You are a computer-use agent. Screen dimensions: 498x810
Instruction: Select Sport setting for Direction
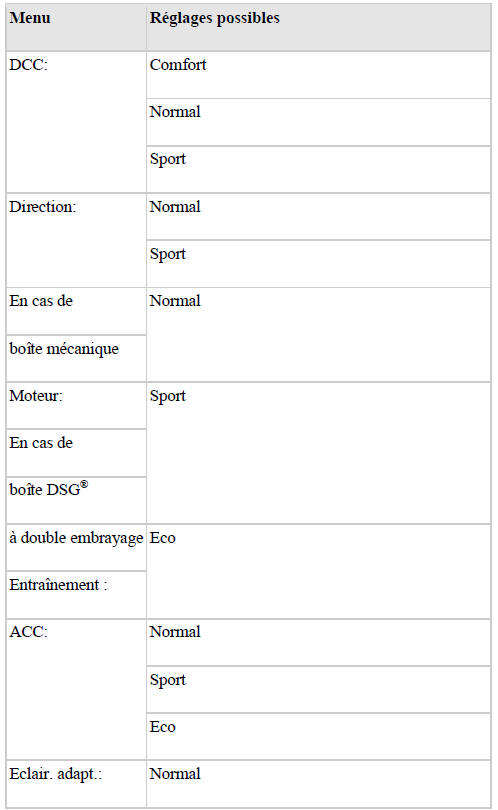318,264
